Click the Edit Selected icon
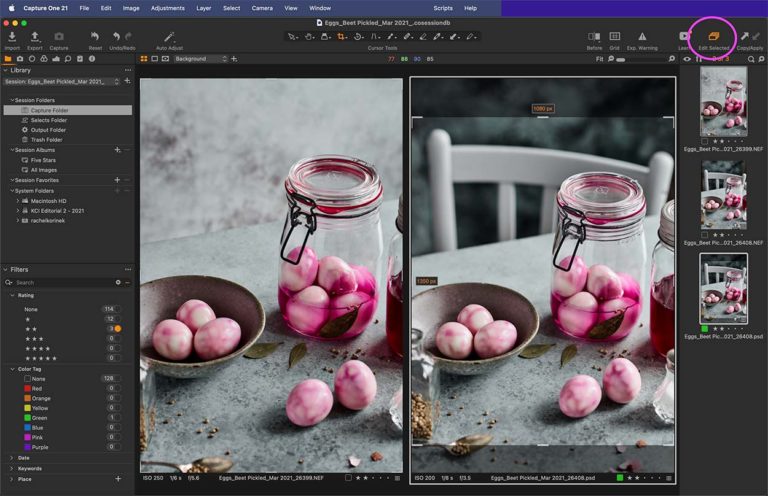This screenshot has width=768, height=496. (x=713, y=36)
